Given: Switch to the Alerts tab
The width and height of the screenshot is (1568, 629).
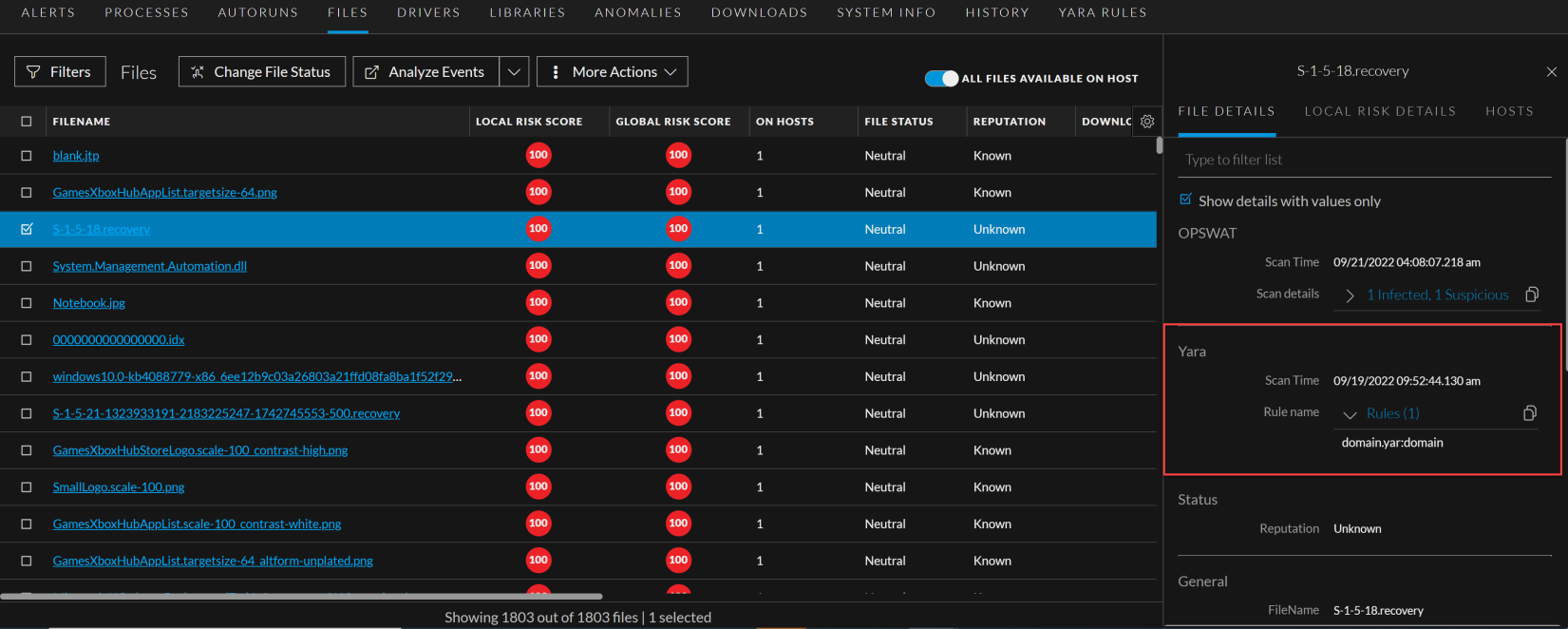Looking at the screenshot, I should [48, 12].
